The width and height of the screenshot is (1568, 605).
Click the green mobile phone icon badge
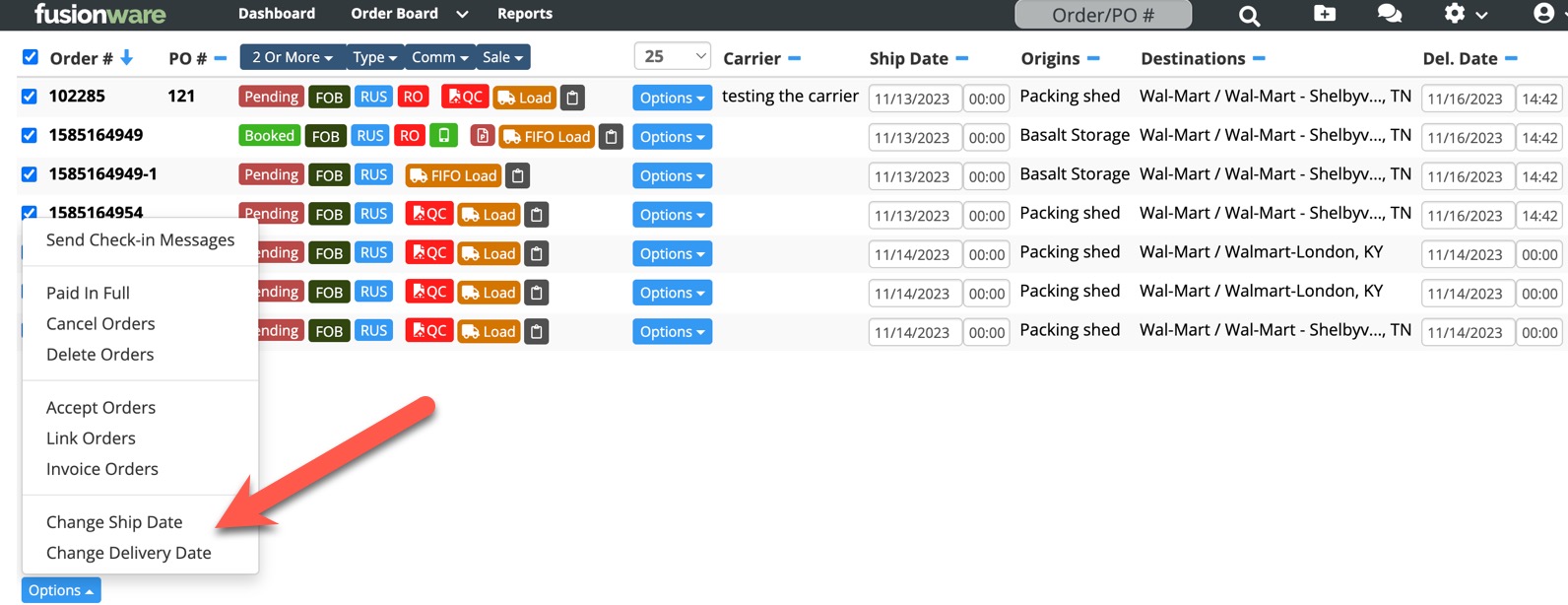[x=443, y=136]
